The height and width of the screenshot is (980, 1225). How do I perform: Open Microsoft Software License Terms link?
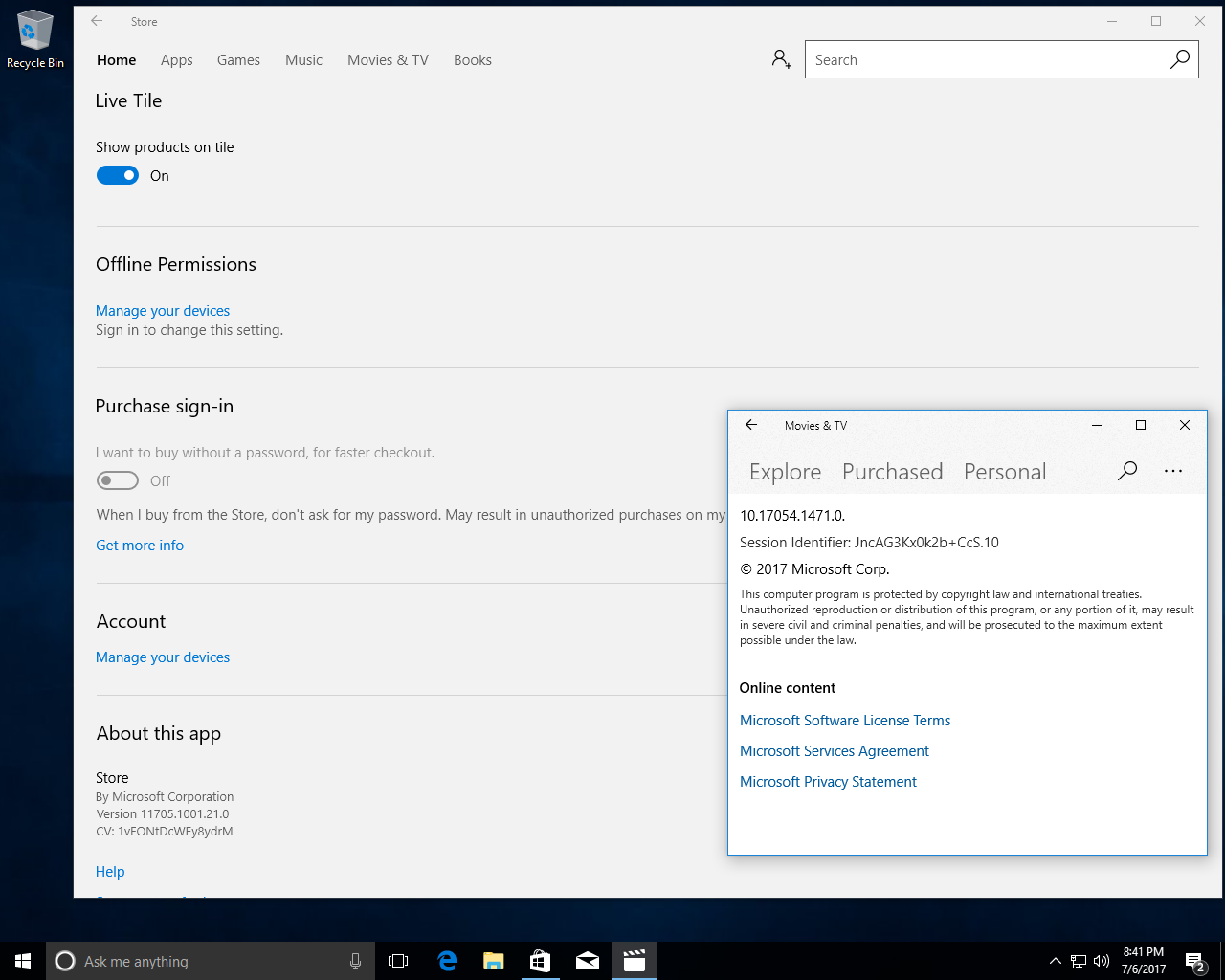point(845,721)
